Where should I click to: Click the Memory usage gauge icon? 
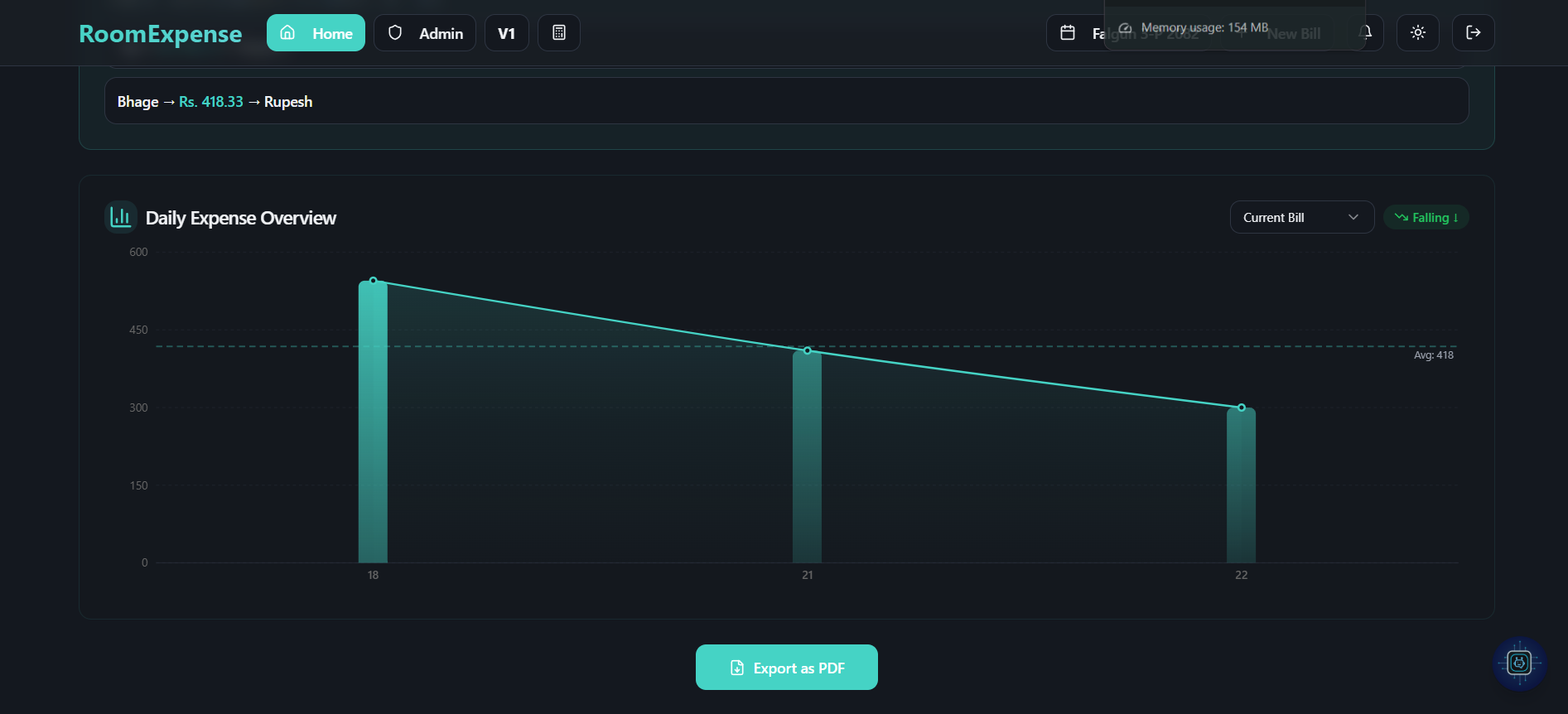tap(1125, 28)
